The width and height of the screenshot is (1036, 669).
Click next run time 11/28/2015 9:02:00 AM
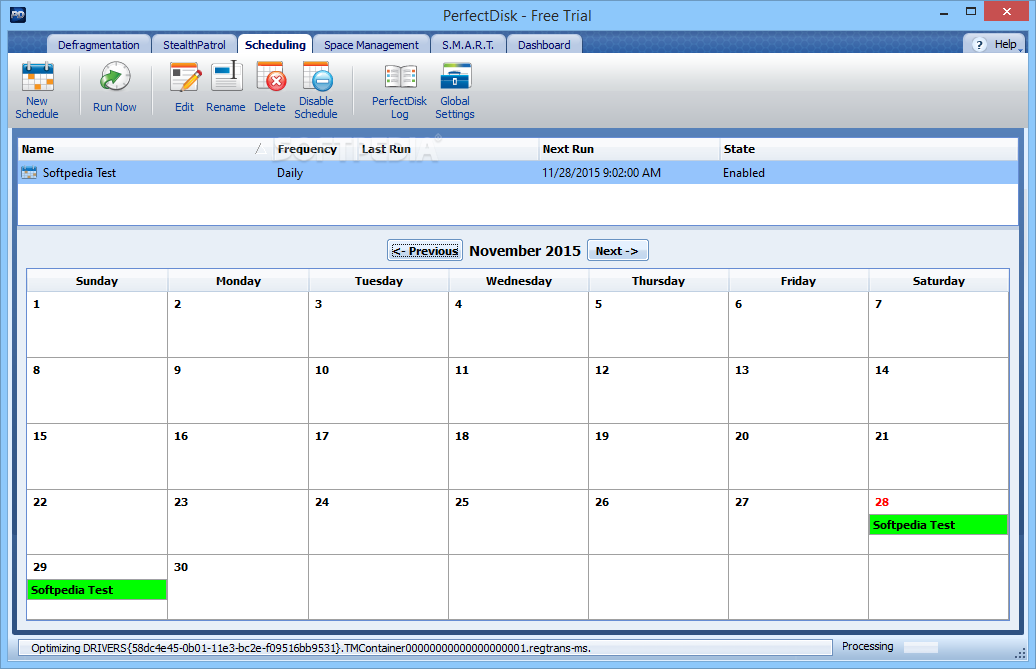click(x=601, y=173)
